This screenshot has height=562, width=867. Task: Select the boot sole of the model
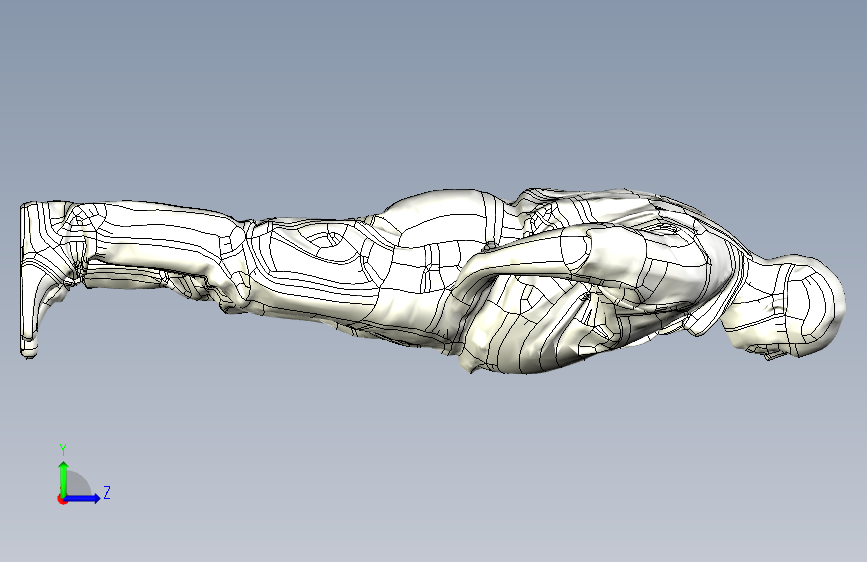click(x=24, y=280)
